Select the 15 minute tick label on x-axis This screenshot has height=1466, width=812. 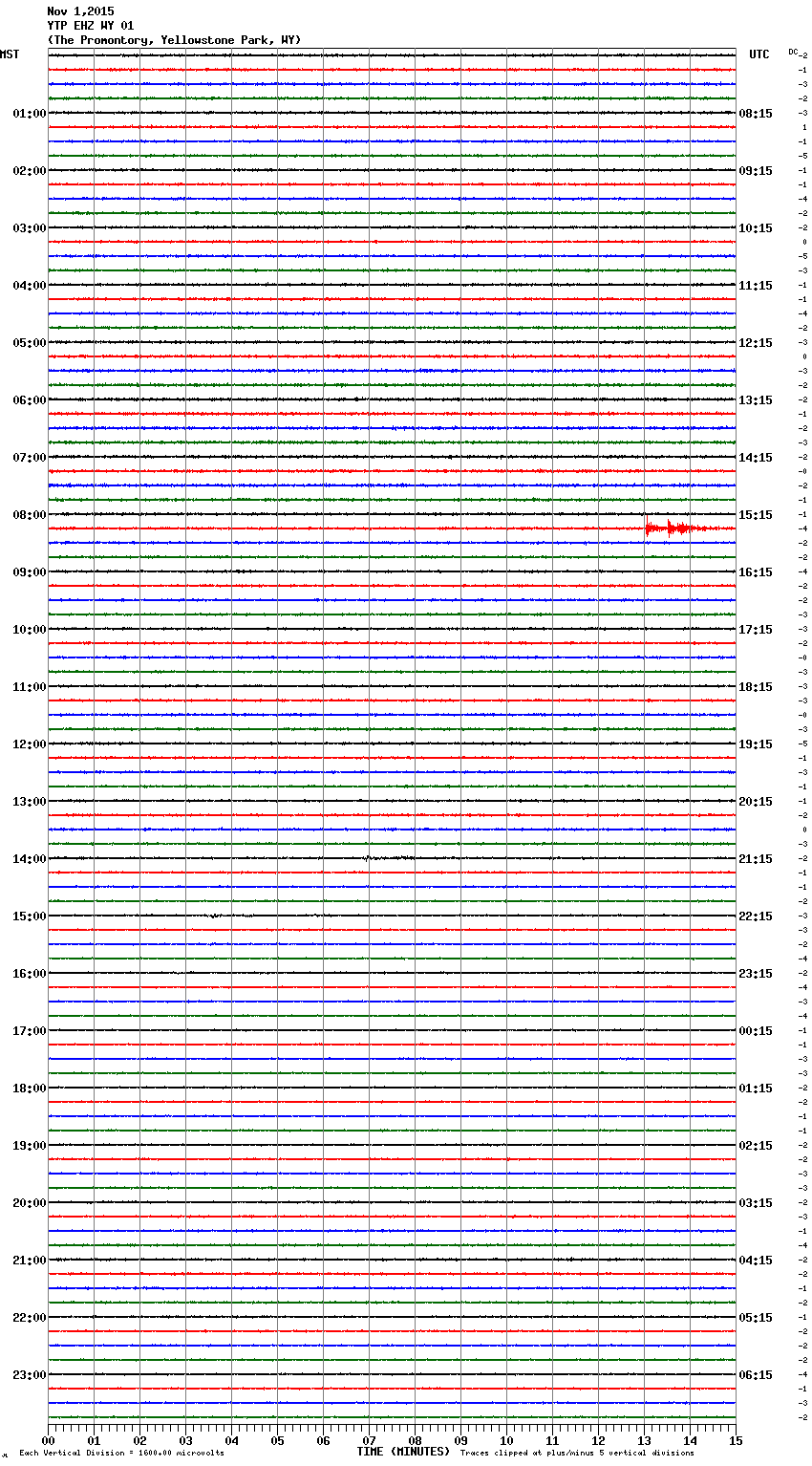[x=736, y=1440]
